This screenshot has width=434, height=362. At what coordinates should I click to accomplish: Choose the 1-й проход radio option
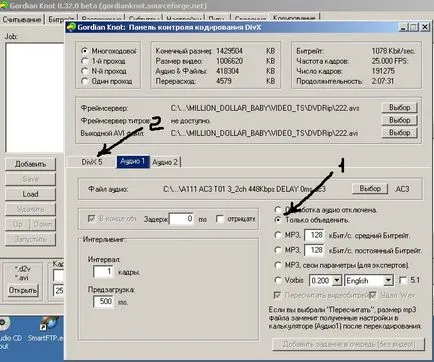tap(85, 61)
